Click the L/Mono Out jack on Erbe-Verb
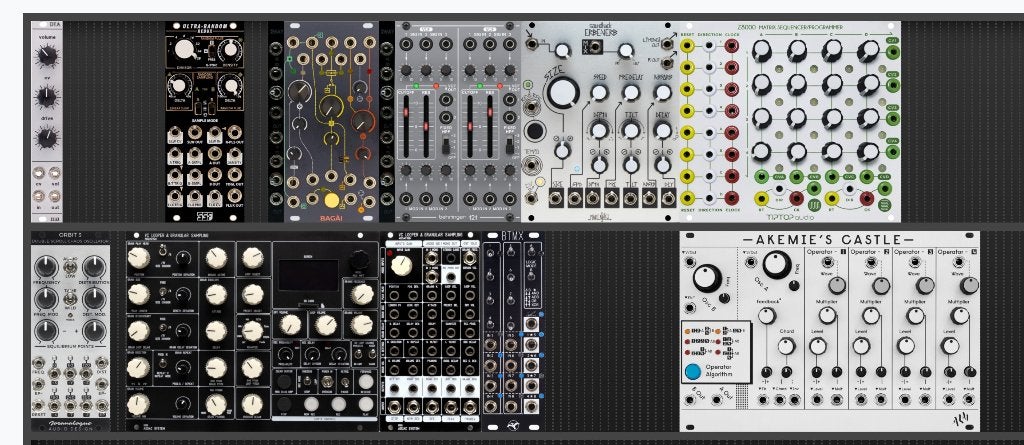Viewport: 1024px width, 445px height. coord(667,44)
